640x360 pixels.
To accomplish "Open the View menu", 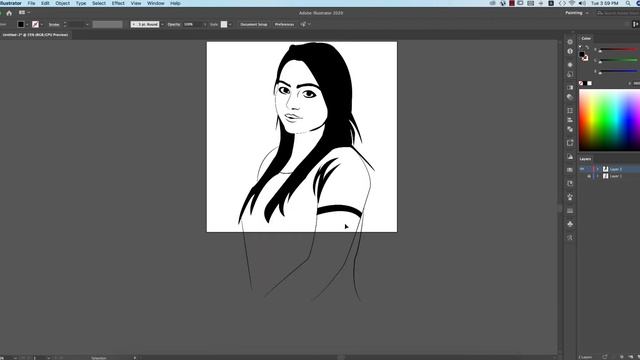I will coord(136,3).
